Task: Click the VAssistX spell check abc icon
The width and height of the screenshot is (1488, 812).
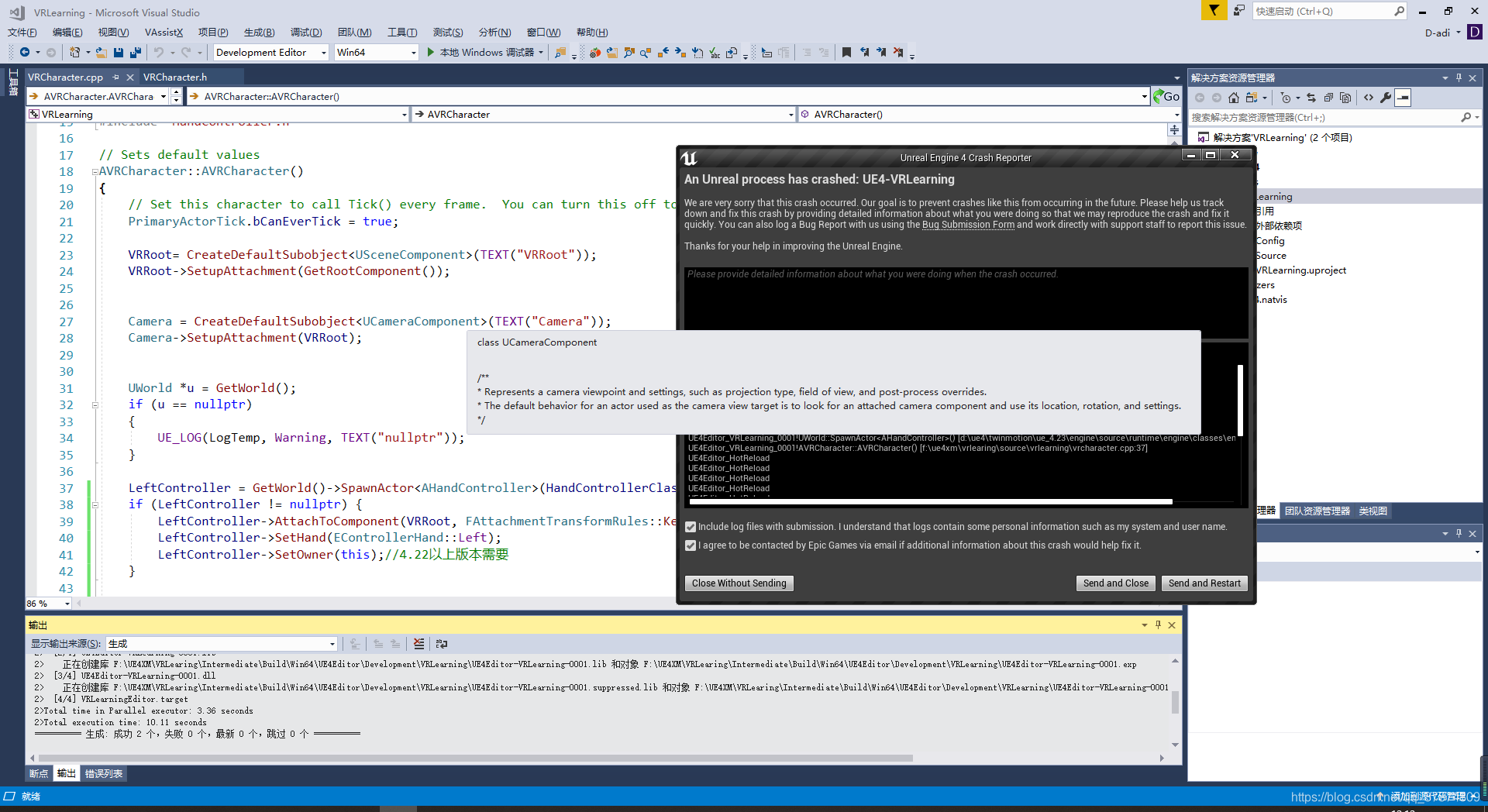Action: (715, 52)
